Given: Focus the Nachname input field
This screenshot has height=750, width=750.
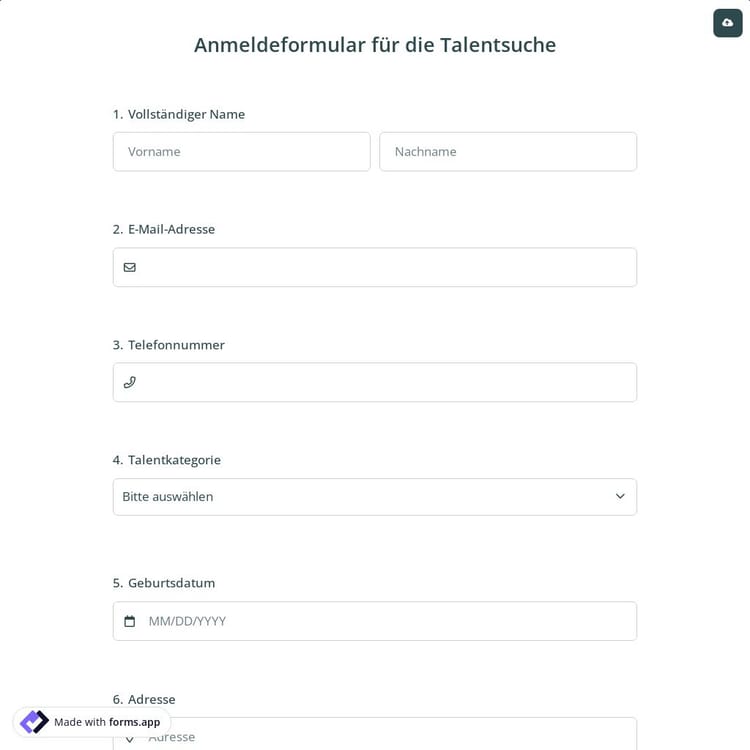Looking at the screenshot, I should (507, 152).
